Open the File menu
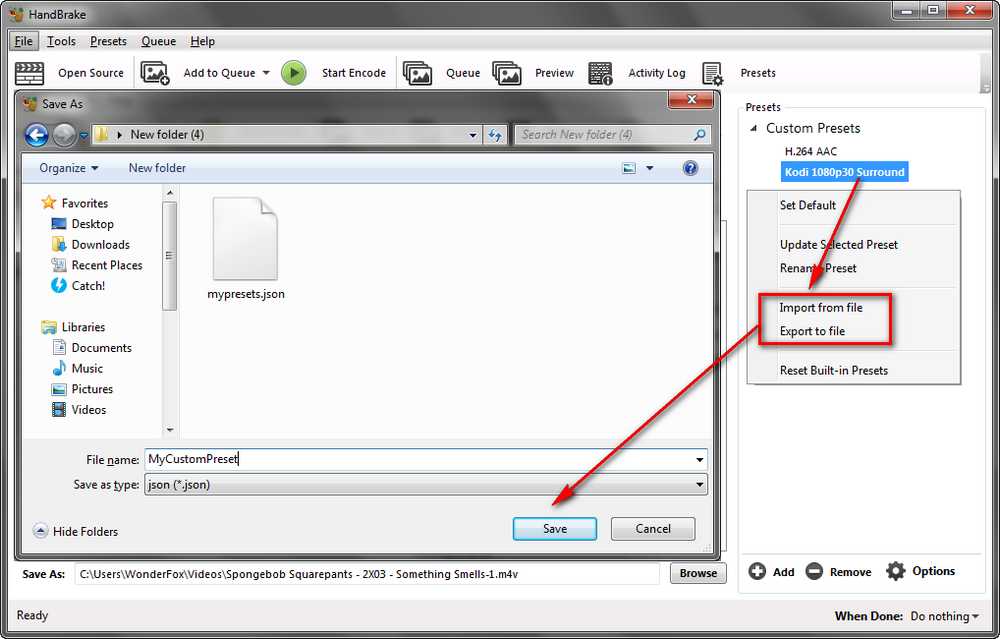The width and height of the screenshot is (1000, 639). 24,41
